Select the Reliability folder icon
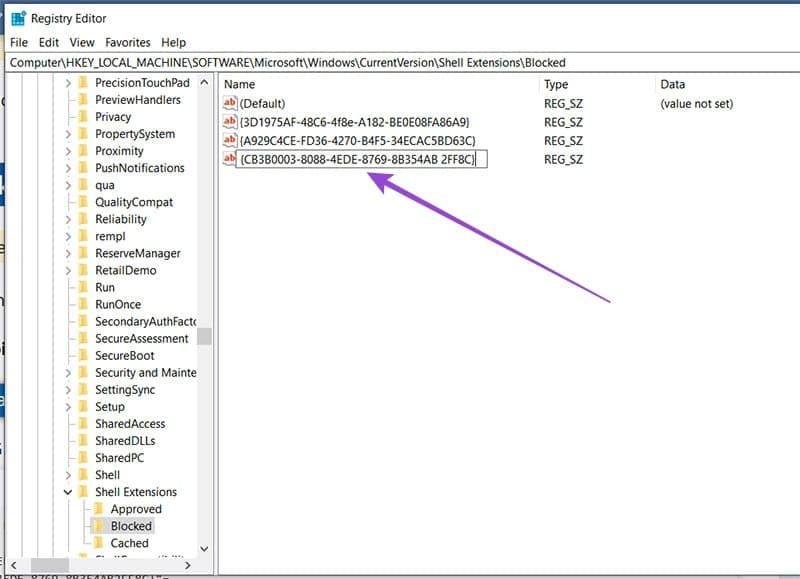The image size is (800, 579). [x=83, y=219]
